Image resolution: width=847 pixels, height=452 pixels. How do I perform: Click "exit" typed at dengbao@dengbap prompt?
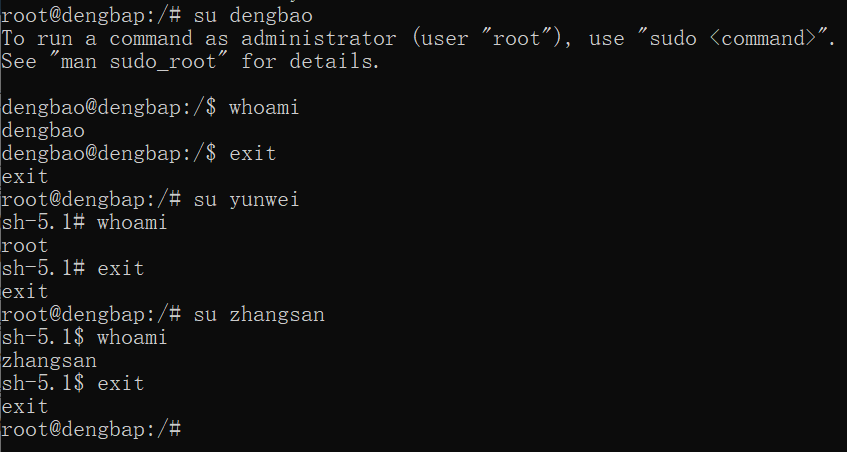252,153
